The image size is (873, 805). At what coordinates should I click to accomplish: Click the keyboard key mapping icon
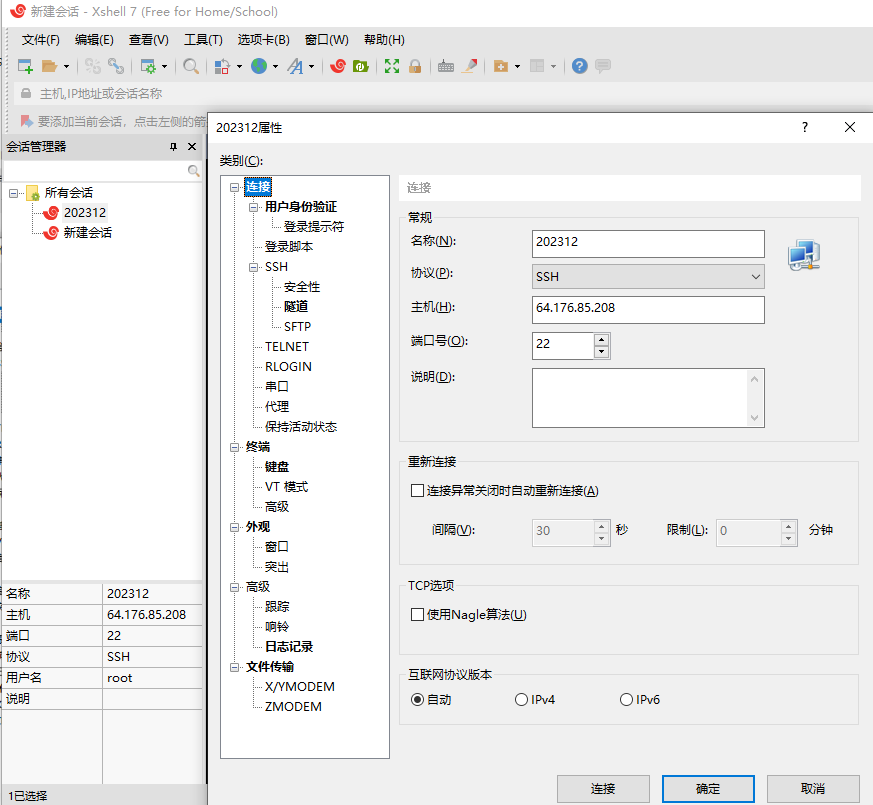click(445, 66)
